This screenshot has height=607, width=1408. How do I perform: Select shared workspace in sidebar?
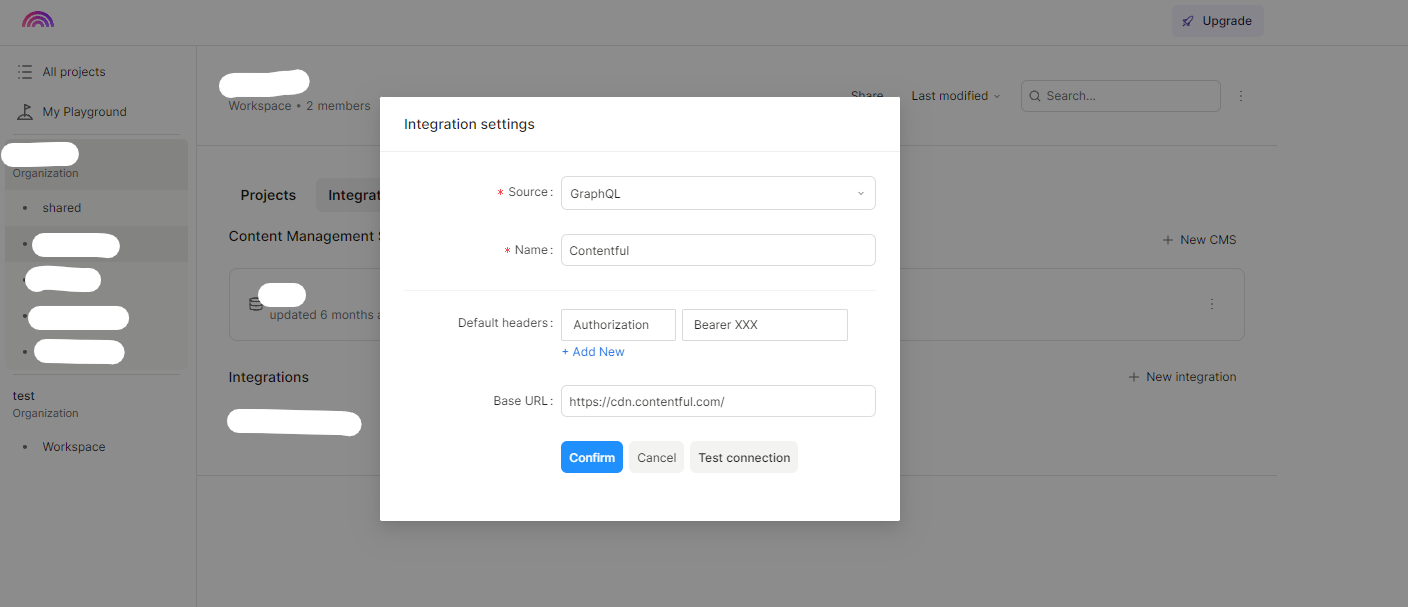tap(62, 208)
